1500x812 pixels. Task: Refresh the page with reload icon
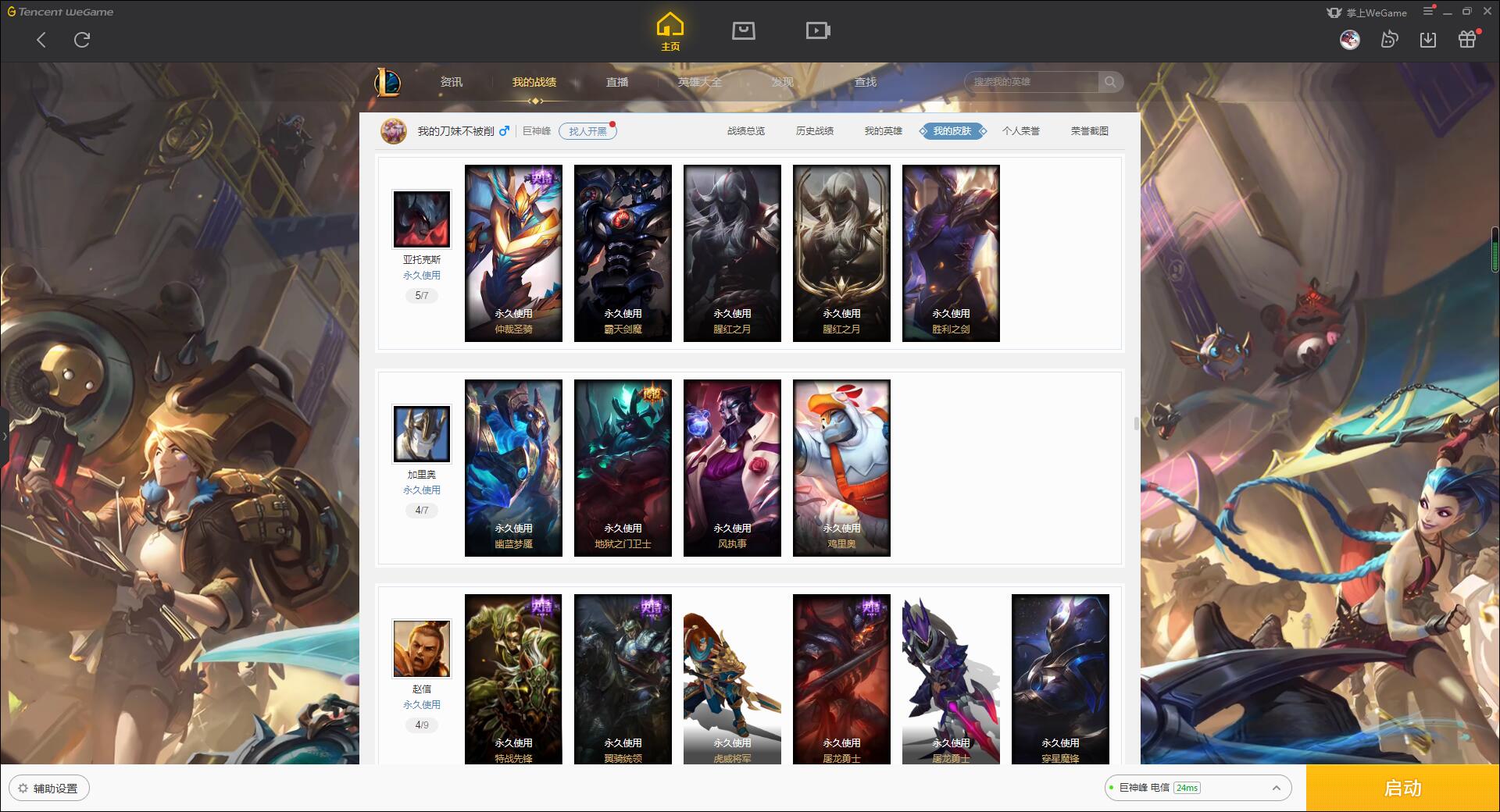click(82, 40)
